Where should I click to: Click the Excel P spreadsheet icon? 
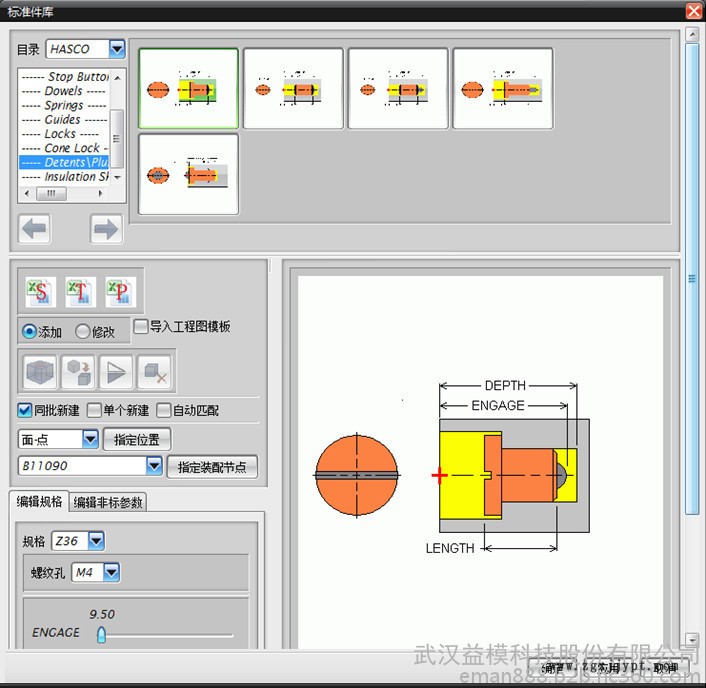pos(120,292)
